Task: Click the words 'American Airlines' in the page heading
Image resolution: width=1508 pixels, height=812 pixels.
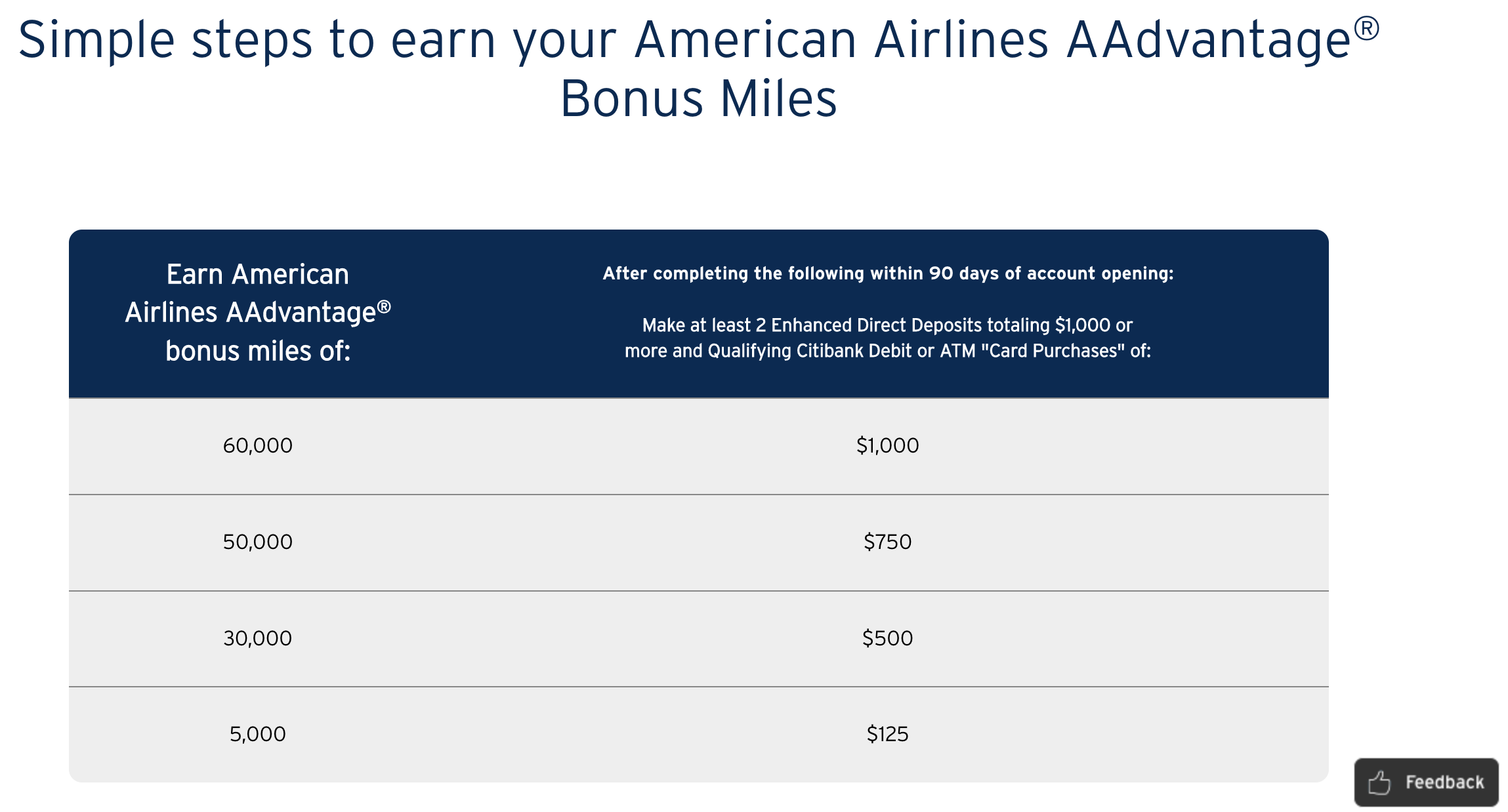Action: click(841, 41)
